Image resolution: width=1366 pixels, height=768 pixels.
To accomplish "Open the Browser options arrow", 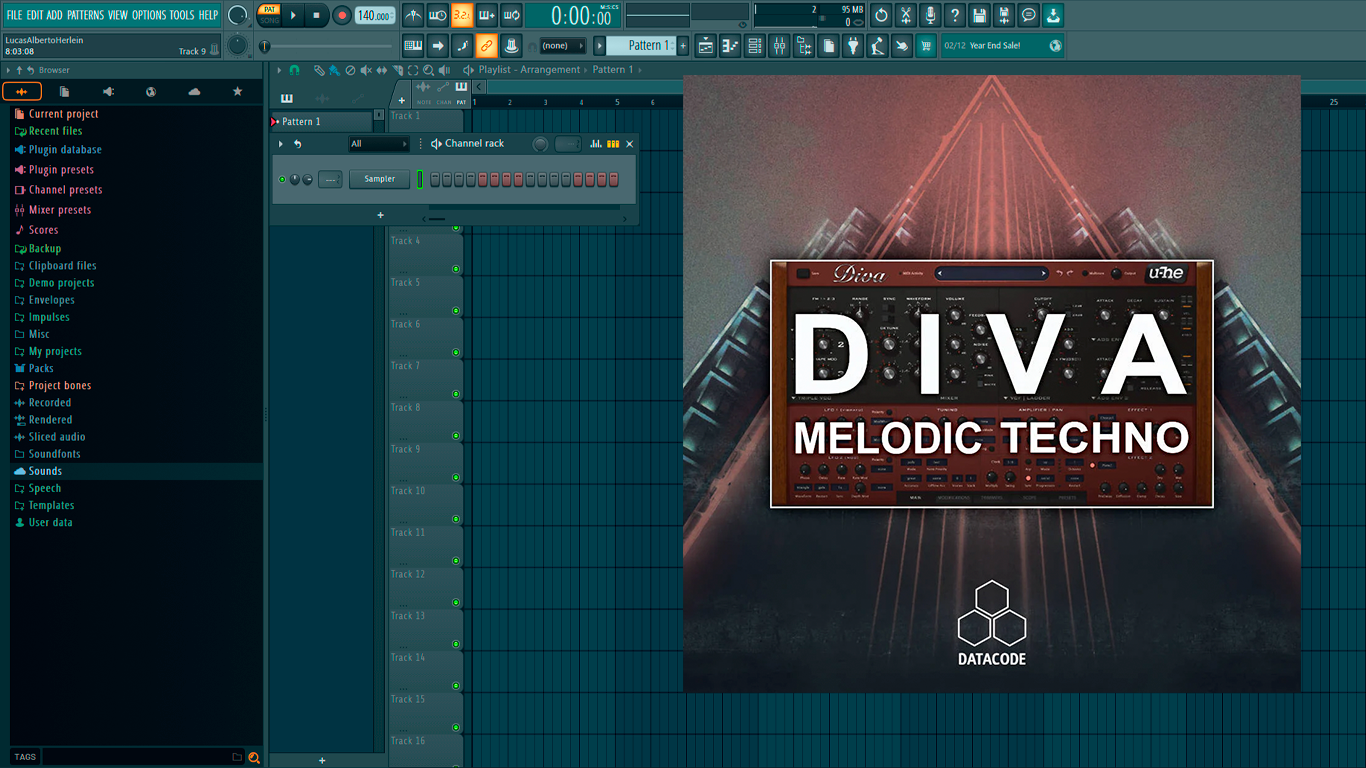I will point(8,70).
